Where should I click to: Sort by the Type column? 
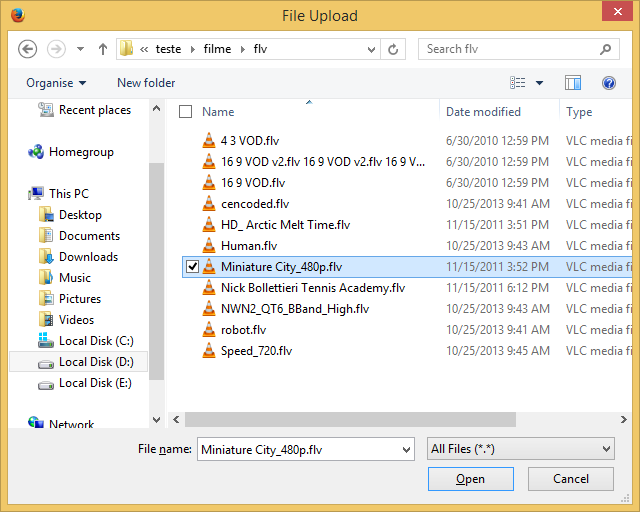pyautogui.click(x=579, y=112)
